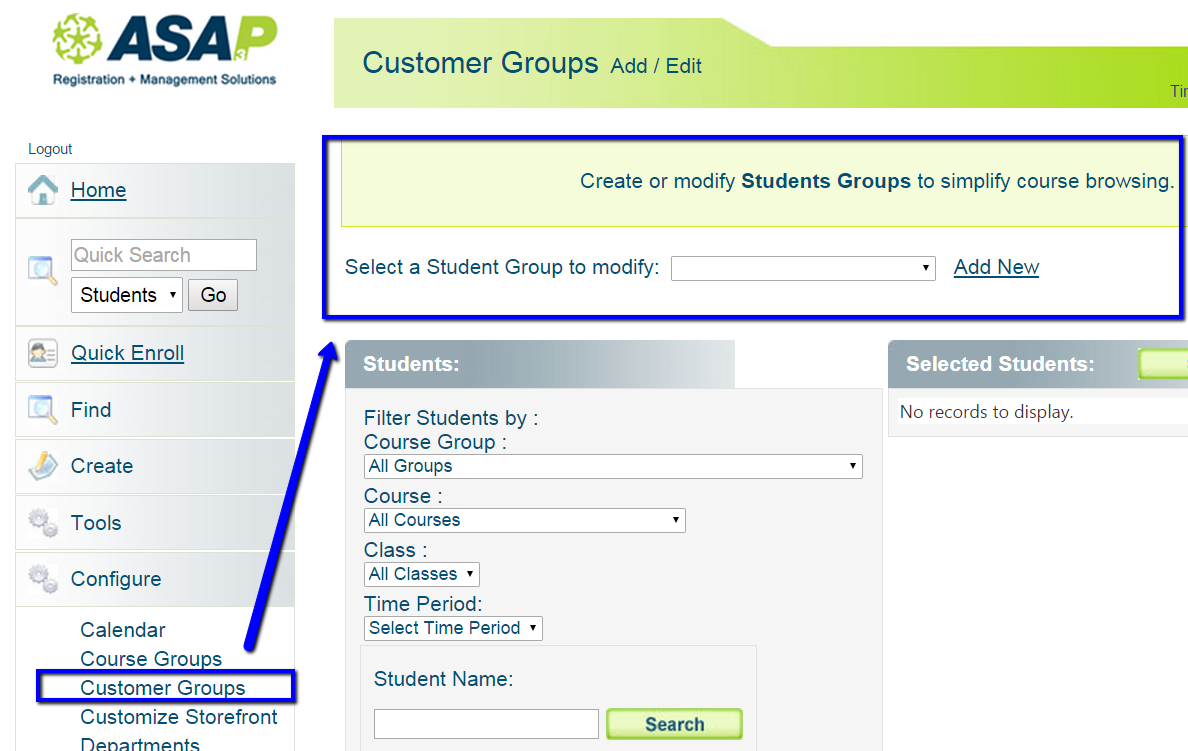Click the Find magnifier icon
The image size is (1188, 751).
(43, 410)
